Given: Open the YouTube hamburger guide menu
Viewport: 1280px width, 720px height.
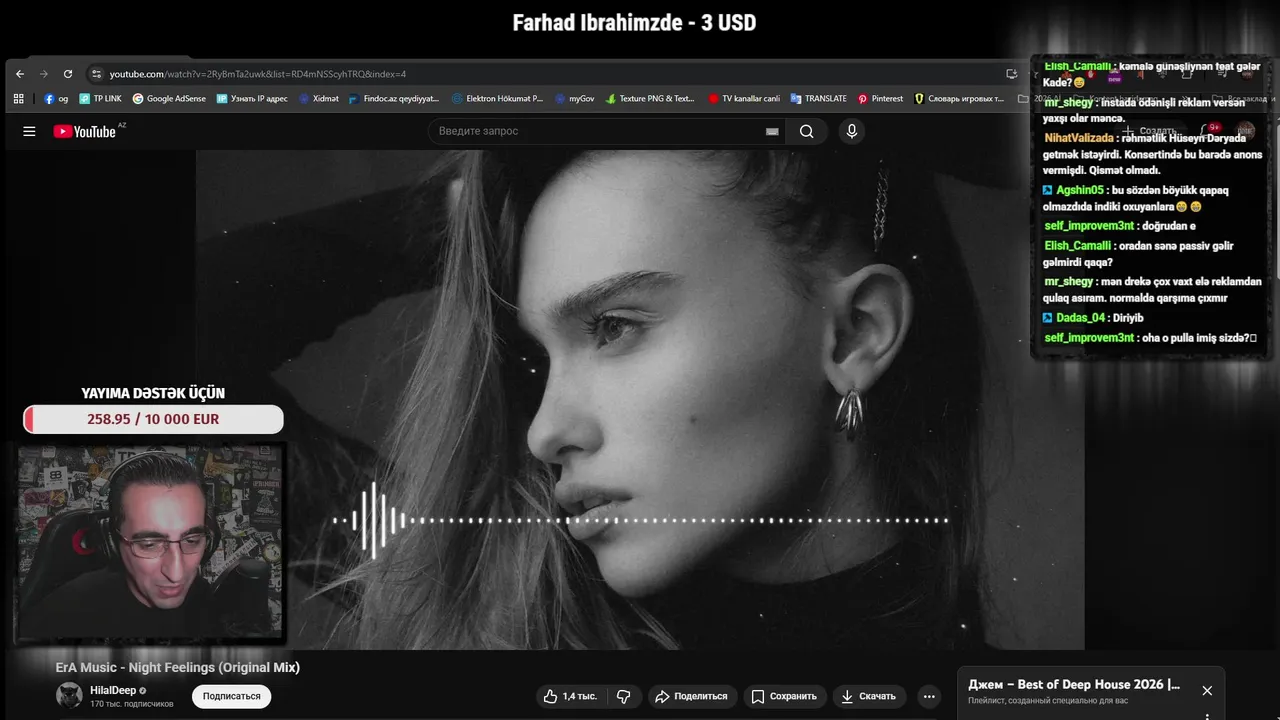Looking at the screenshot, I should [x=29, y=131].
